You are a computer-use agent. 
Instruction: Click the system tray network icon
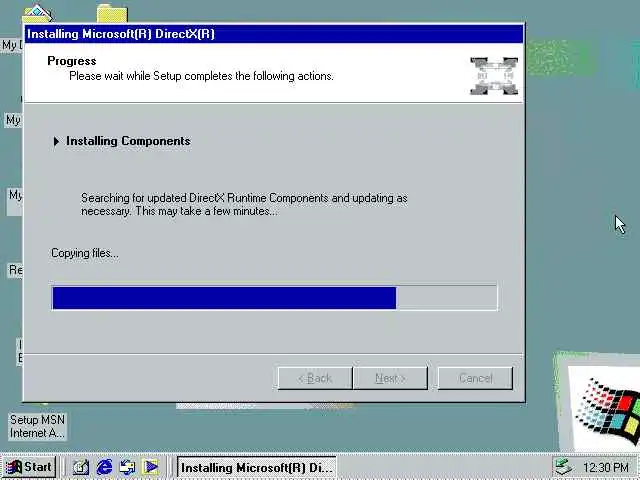coord(564,467)
